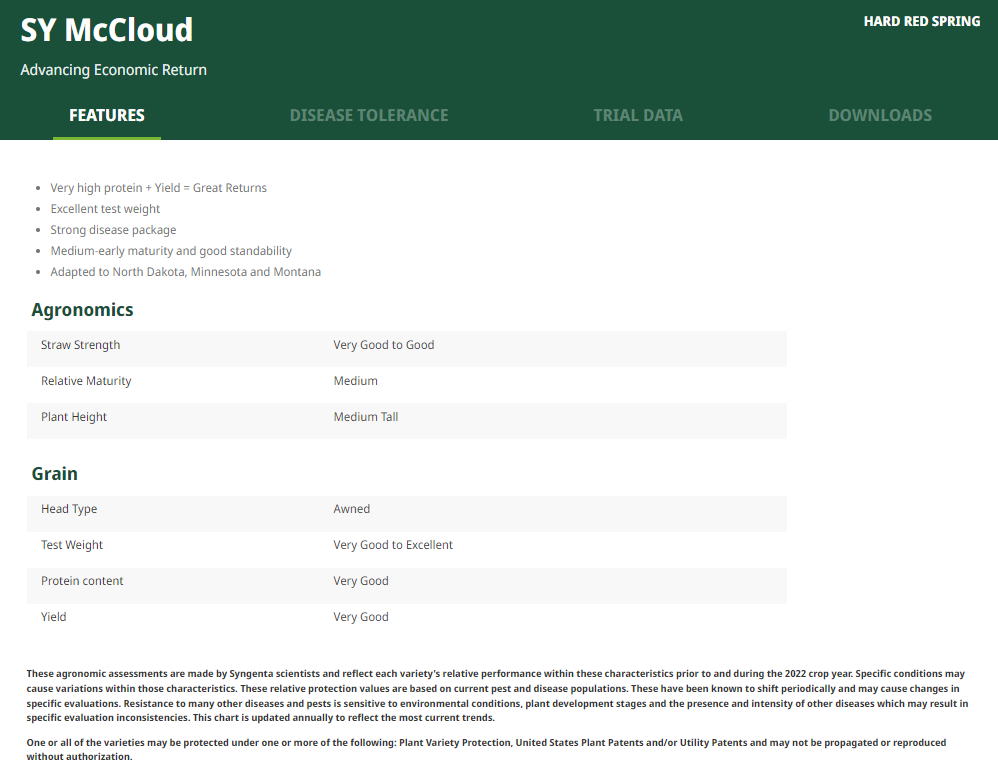Click the Plant Height row label
Image resolution: width=998 pixels, height=774 pixels.
(x=74, y=417)
